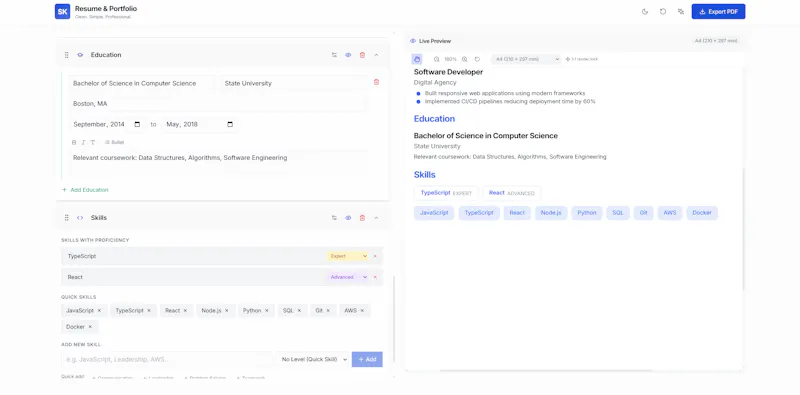The width and height of the screenshot is (800, 395).
Task: Zoom in the live preview
Action: tap(464, 59)
